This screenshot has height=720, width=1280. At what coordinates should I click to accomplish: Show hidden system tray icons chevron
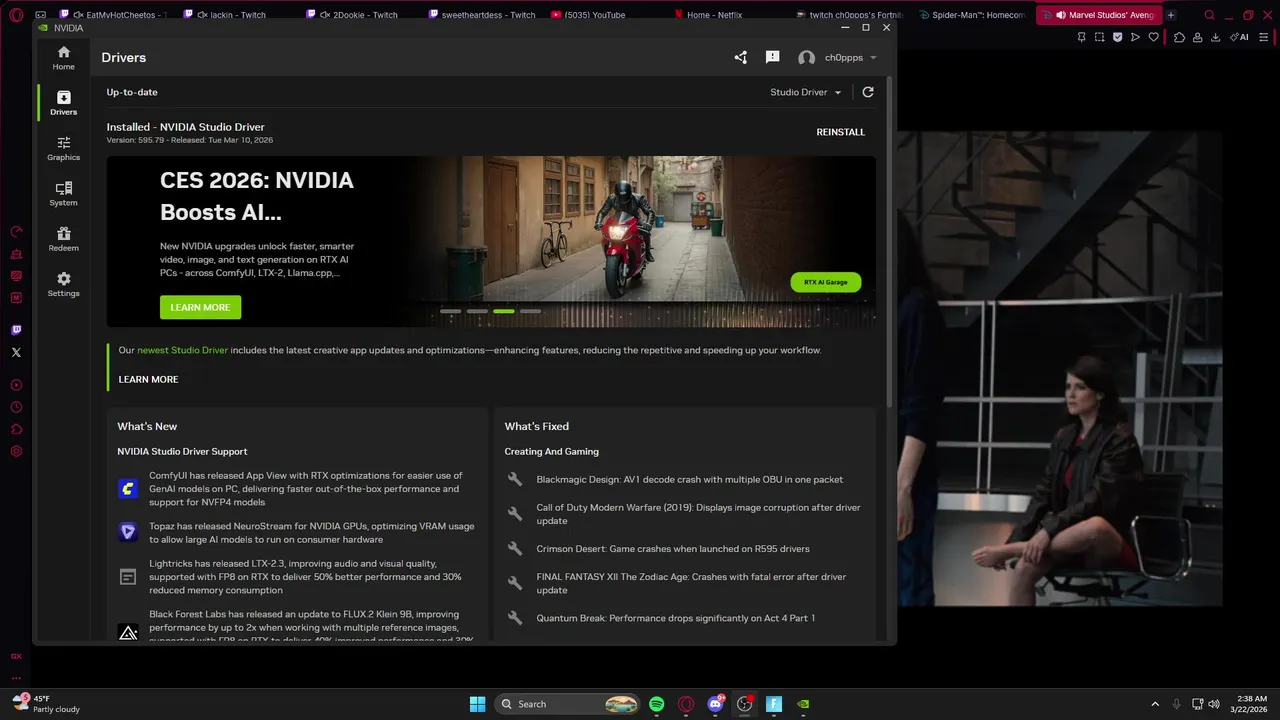[1155, 704]
